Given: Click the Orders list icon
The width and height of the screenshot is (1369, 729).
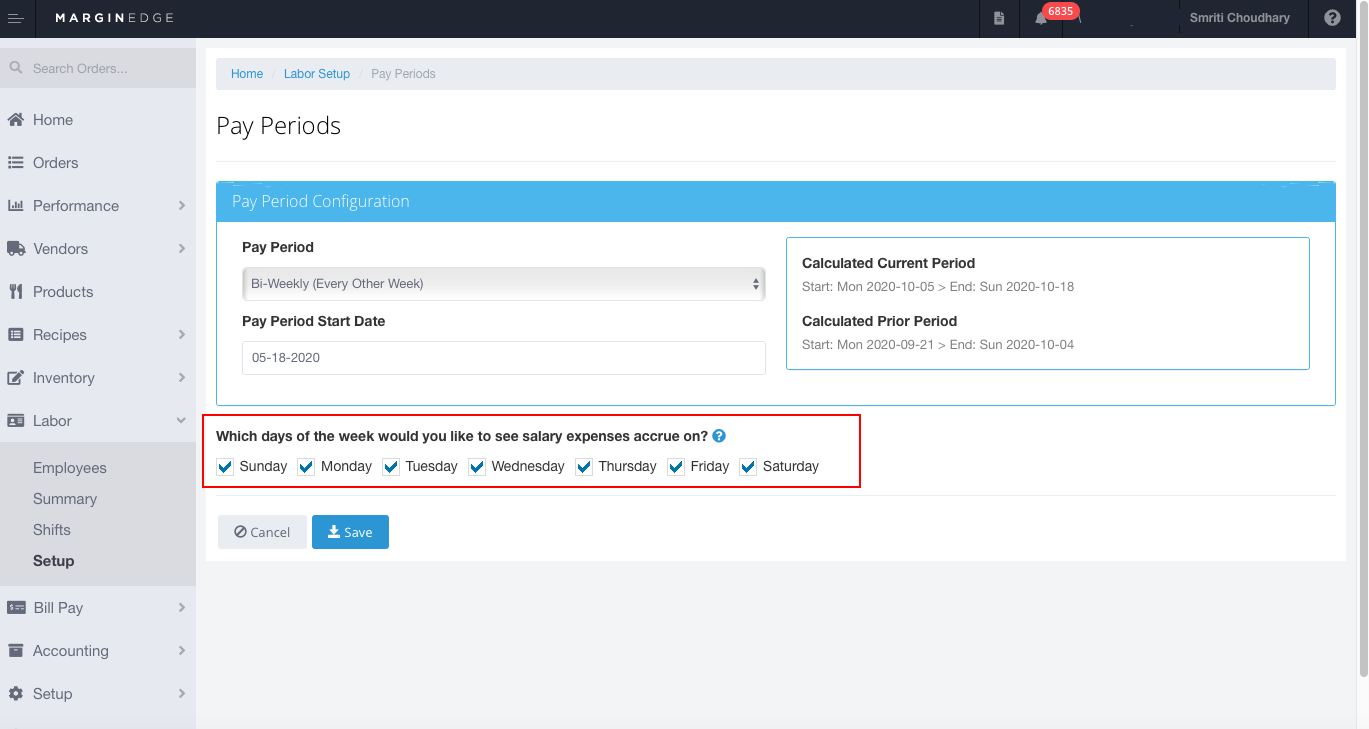Looking at the screenshot, I should coord(16,163).
